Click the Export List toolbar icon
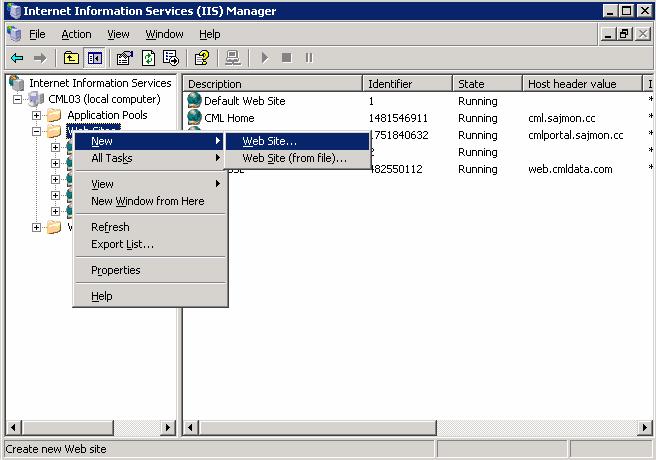 coord(171,58)
